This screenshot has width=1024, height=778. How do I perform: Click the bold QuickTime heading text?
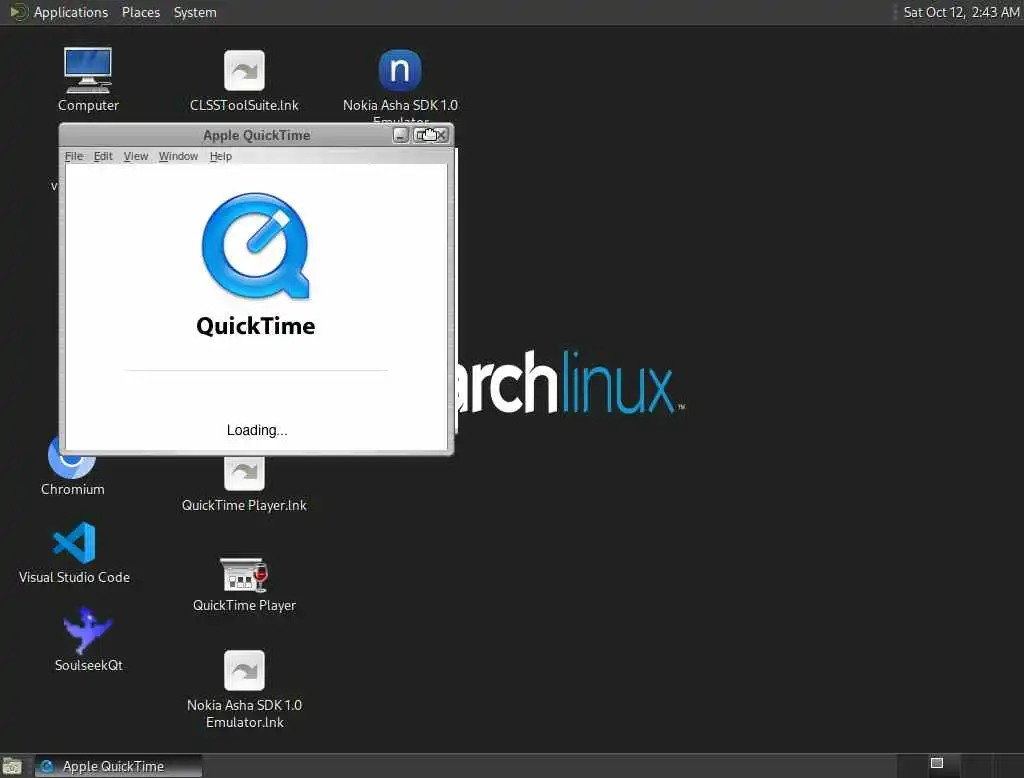click(255, 326)
